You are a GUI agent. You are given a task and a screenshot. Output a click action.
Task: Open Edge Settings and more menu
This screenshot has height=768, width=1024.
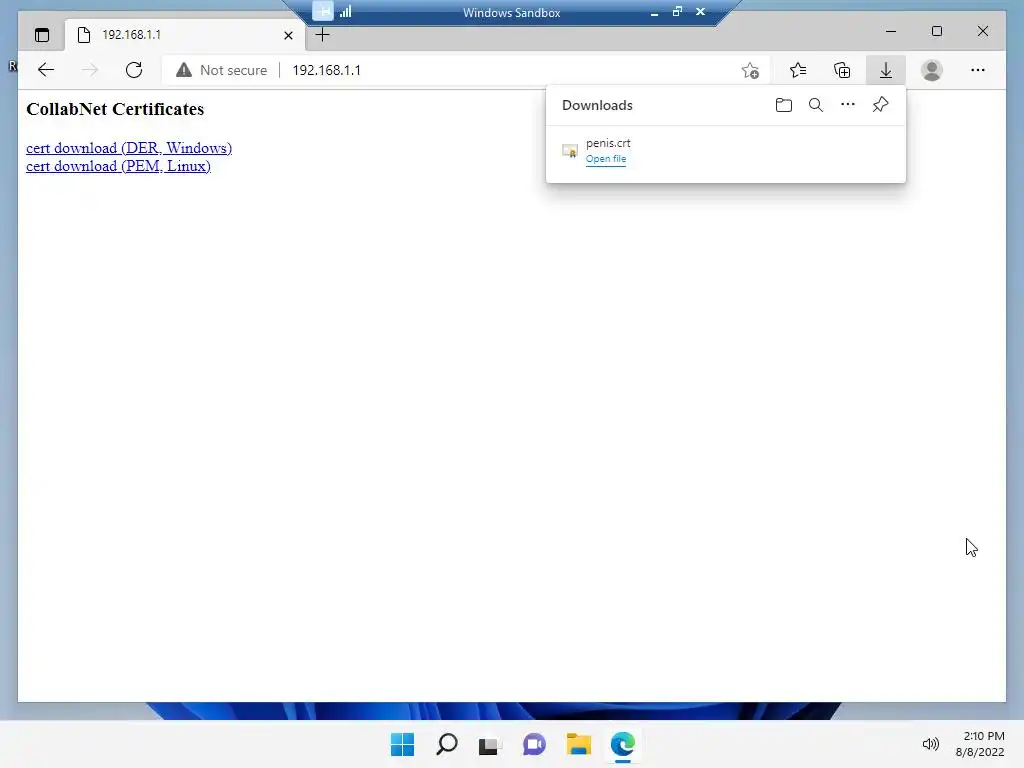(978, 70)
